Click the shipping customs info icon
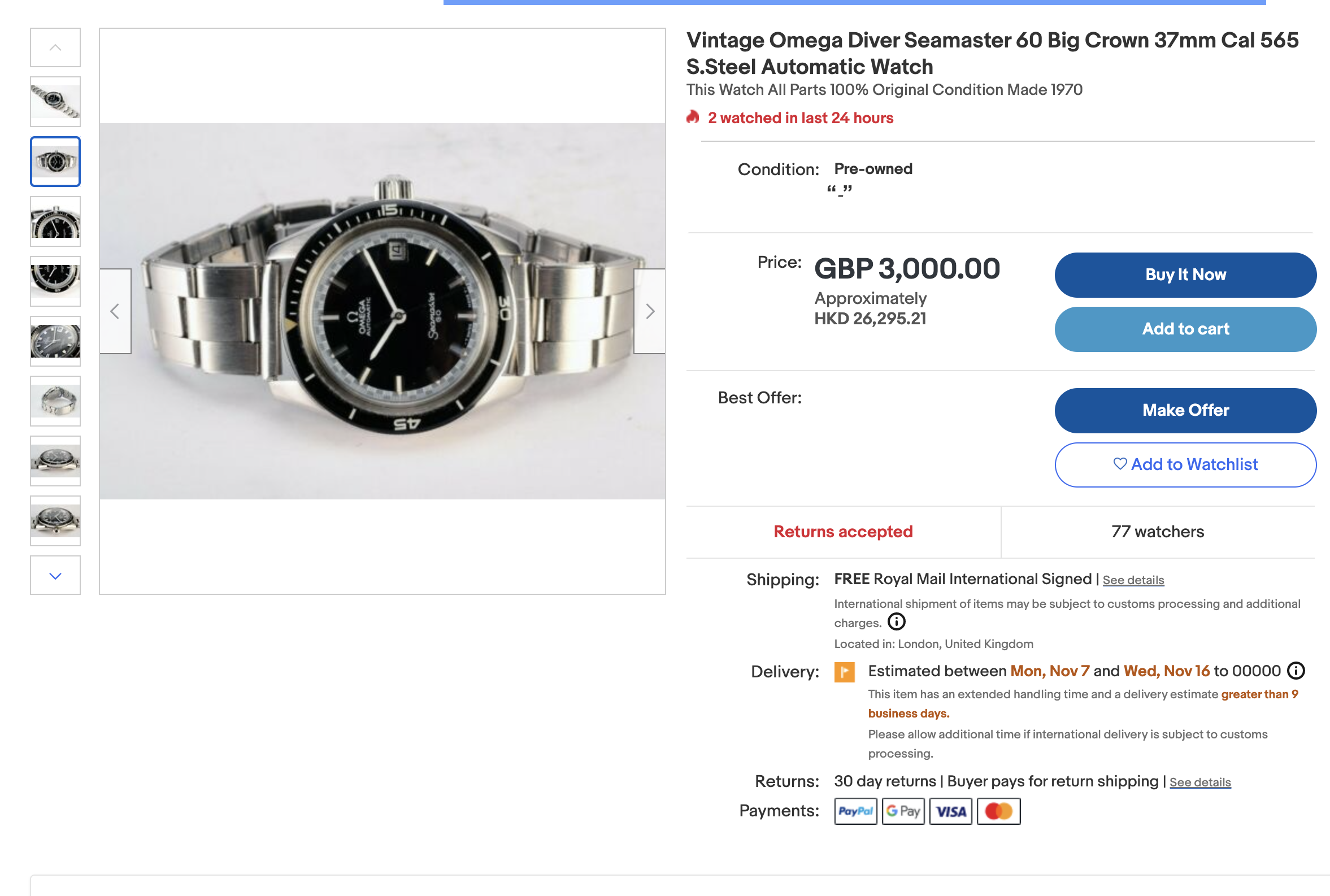The width and height of the screenshot is (1330, 896). point(896,621)
